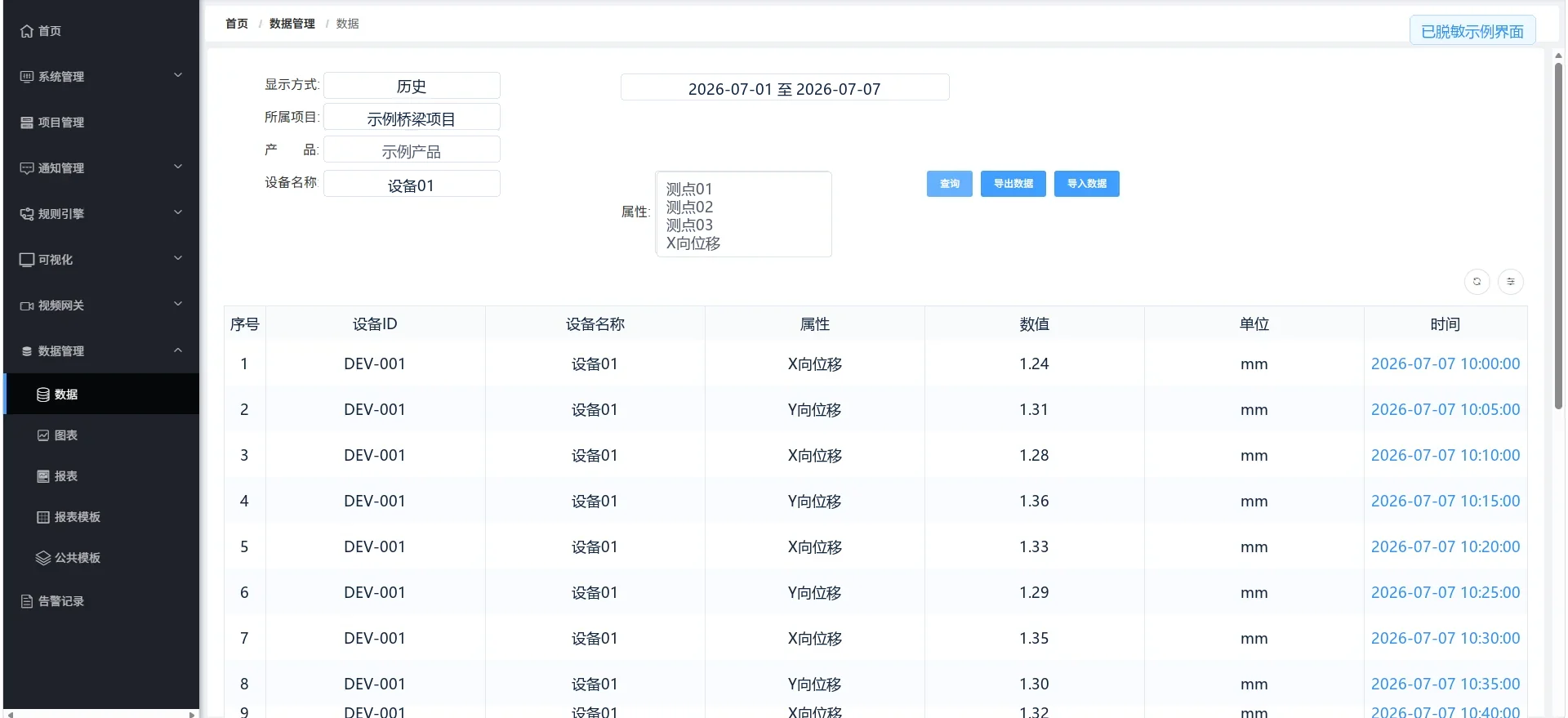
Task: Click the value 1.30 in row 8
Action: [x=1034, y=684]
